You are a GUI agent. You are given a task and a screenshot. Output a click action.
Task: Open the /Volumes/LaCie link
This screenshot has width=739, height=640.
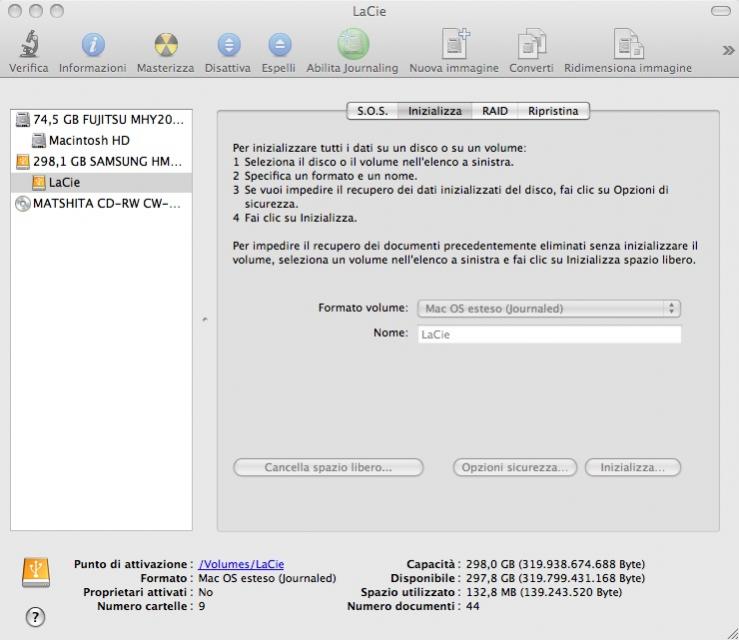tap(241, 564)
